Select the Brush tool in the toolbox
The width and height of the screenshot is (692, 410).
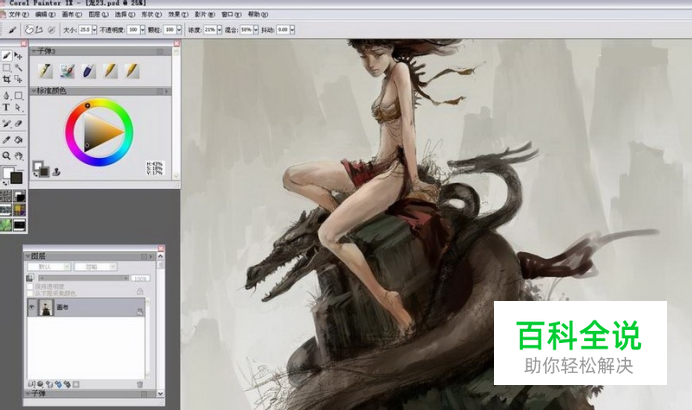click(x=6, y=56)
